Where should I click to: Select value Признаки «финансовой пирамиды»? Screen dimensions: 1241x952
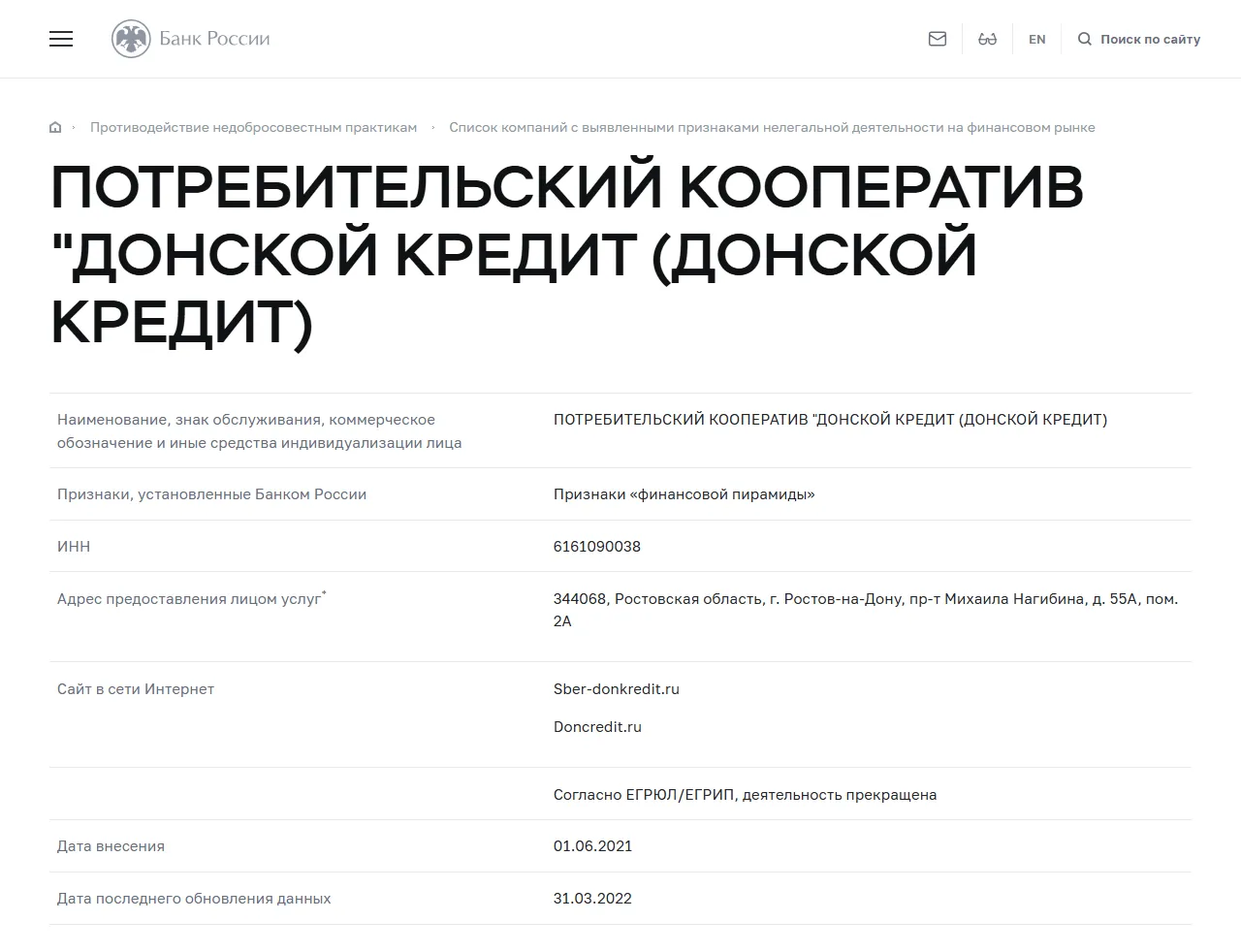tap(684, 494)
